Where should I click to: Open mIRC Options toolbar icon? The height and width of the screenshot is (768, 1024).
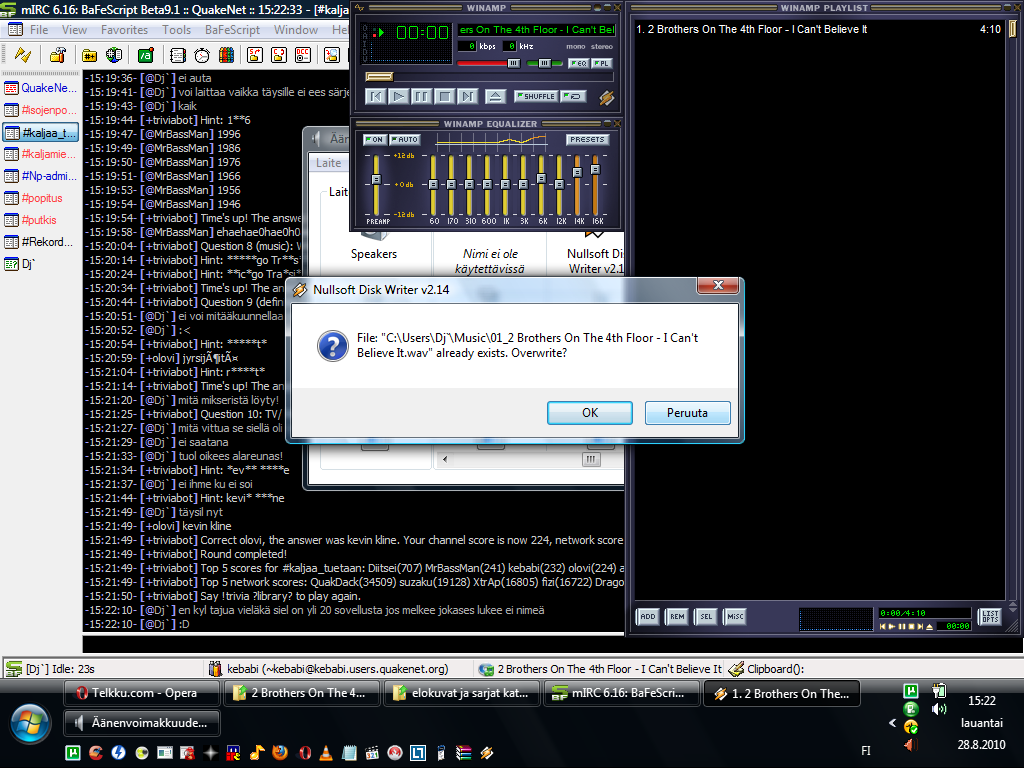57,55
